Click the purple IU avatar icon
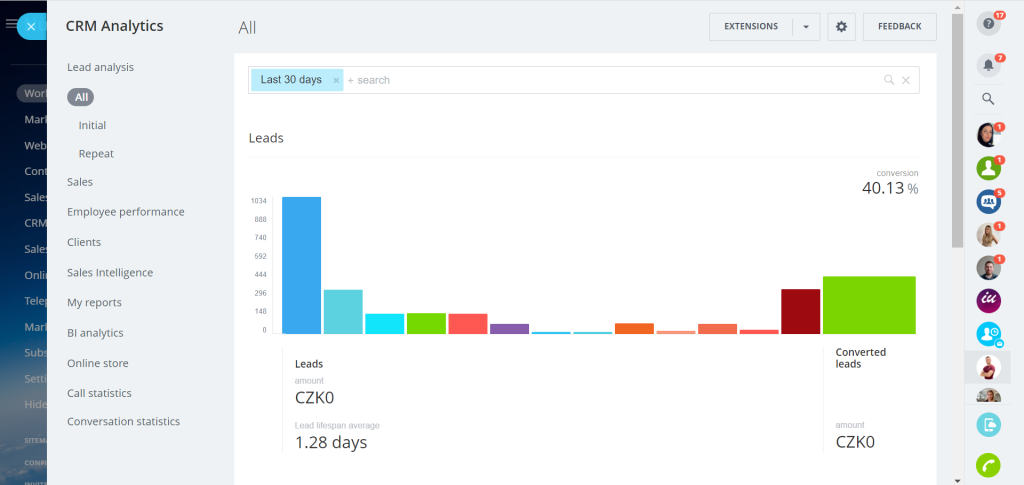This screenshot has height=485, width=1024. (988, 301)
